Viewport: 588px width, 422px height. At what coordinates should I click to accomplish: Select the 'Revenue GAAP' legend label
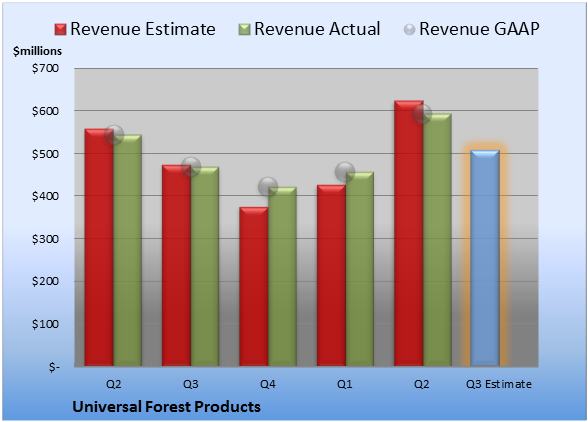[x=479, y=29]
